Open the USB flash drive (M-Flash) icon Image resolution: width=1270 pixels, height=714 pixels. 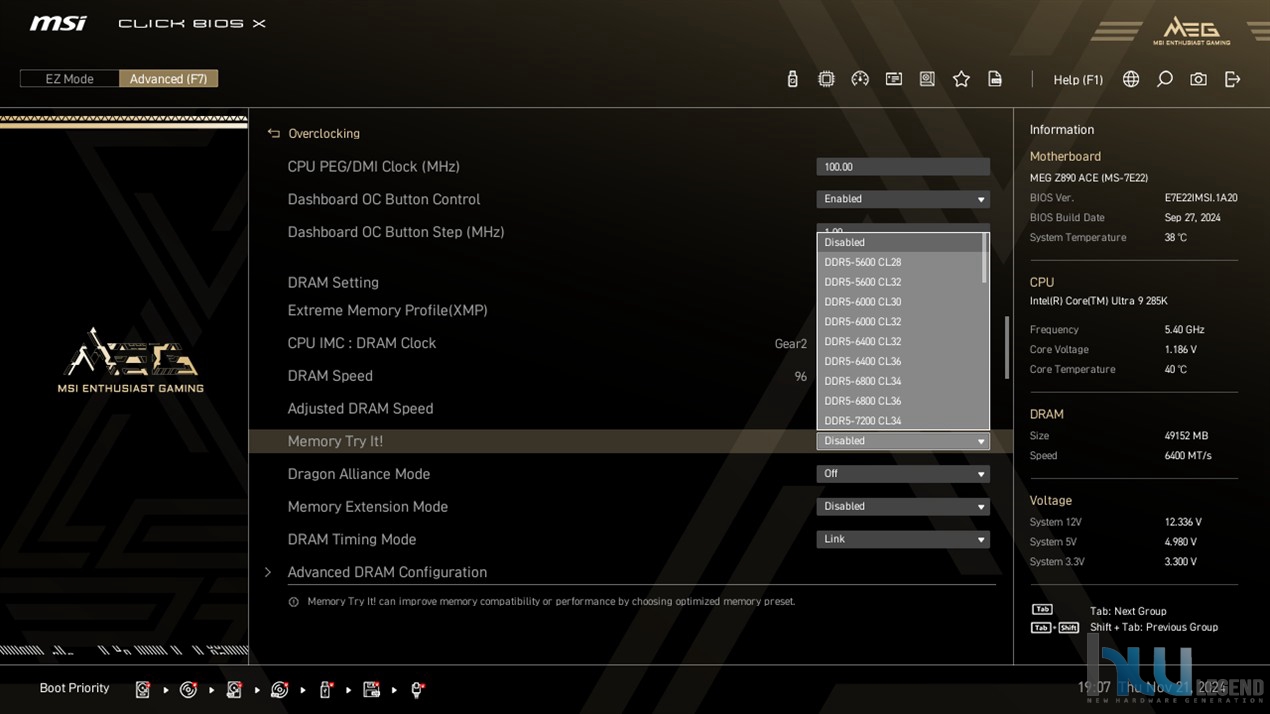click(x=792, y=79)
